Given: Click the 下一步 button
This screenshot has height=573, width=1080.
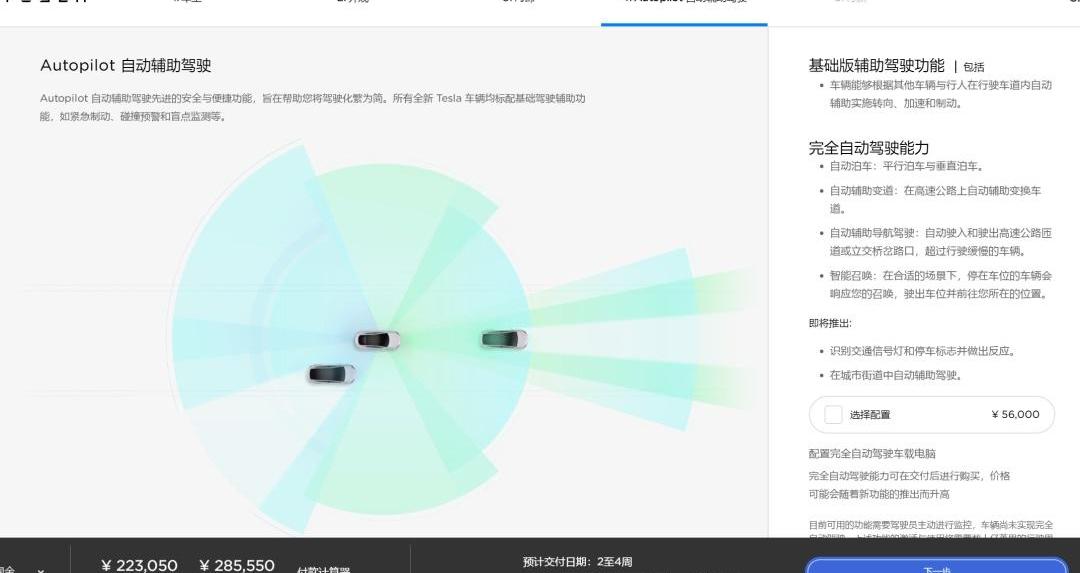Looking at the screenshot, I should [x=937, y=566].
